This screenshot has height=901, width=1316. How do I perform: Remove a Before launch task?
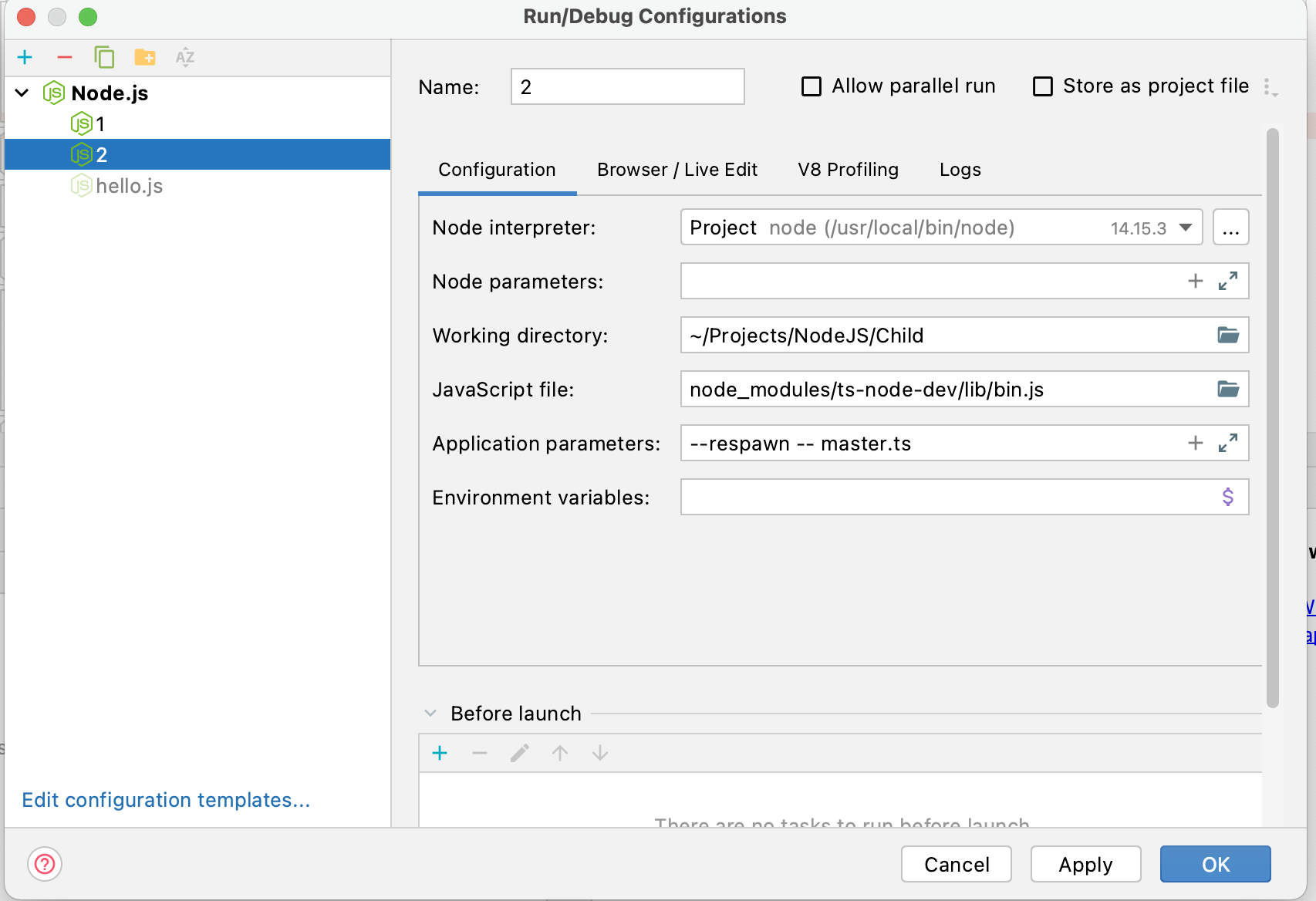[480, 753]
